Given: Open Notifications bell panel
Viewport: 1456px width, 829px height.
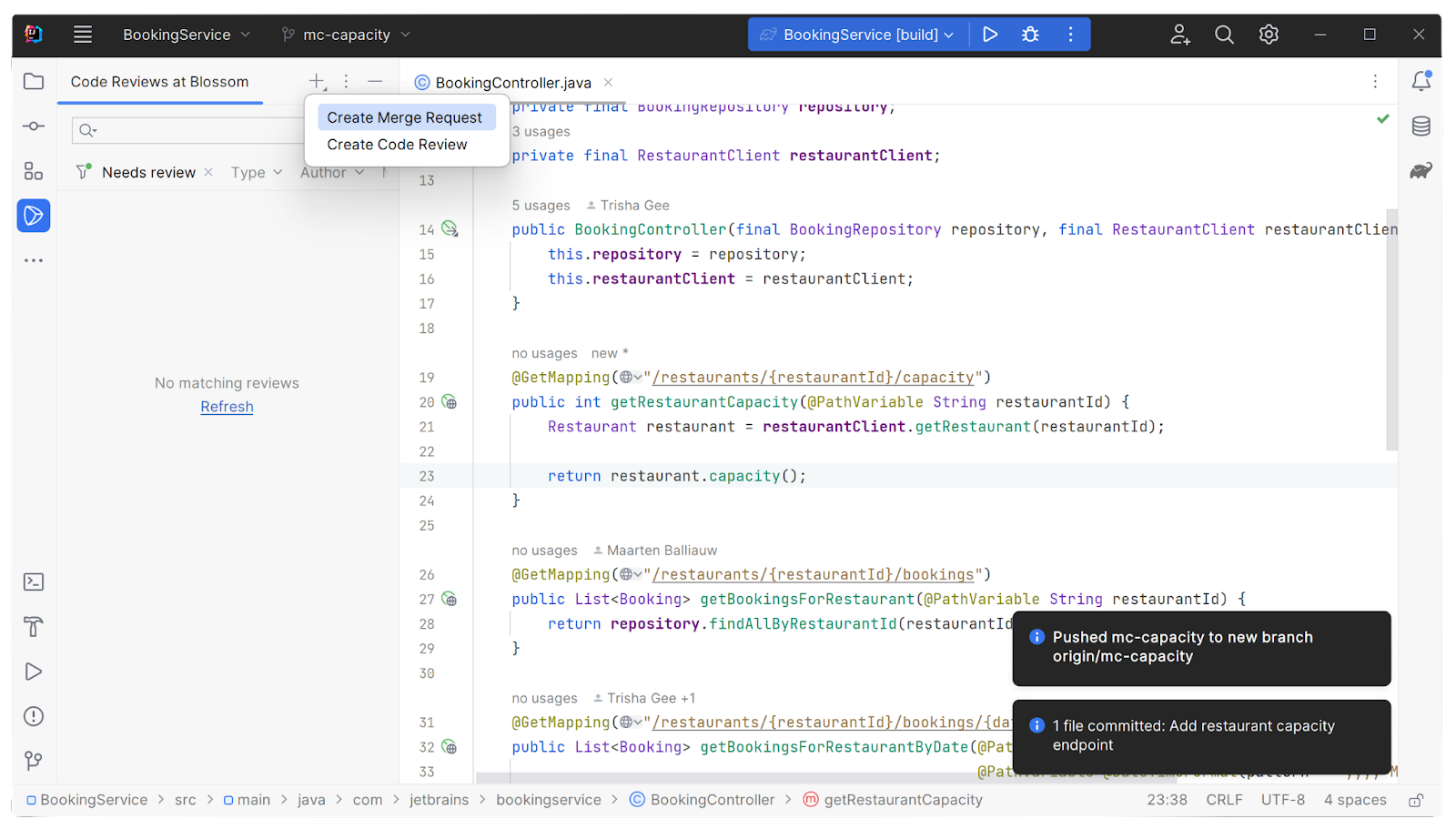Looking at the screenshot, I should pyautogui.click(x=1421, y=81).
